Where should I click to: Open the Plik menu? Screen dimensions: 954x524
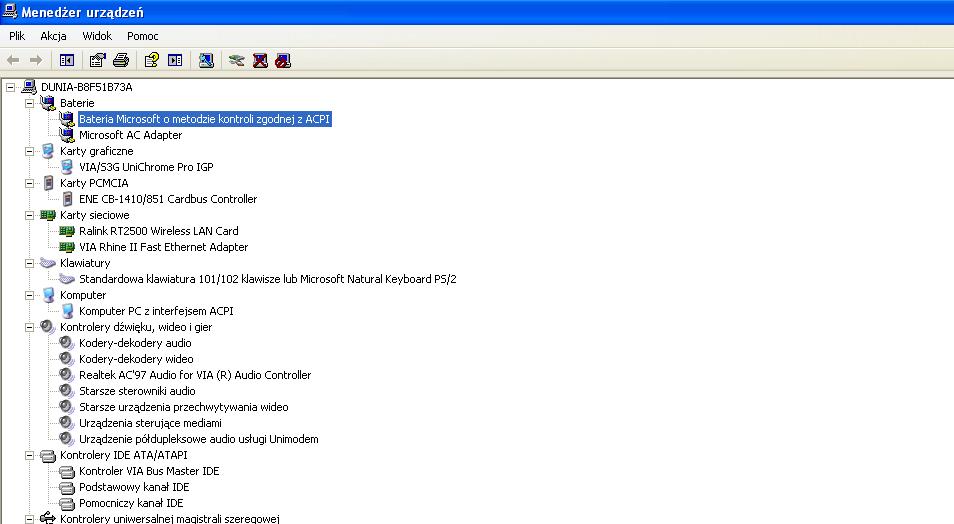17,36
